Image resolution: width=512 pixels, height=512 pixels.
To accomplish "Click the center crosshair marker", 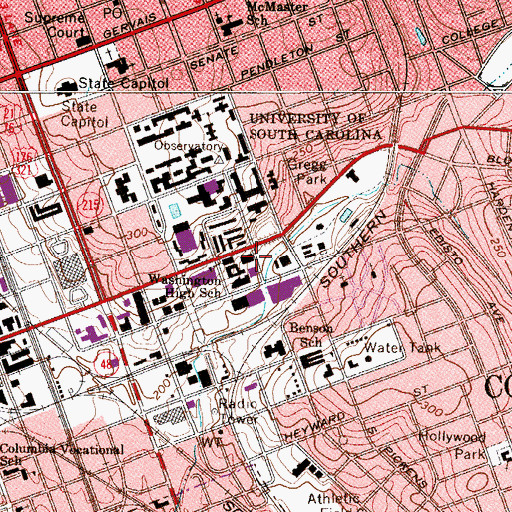I will pyautogui.click(x=257, y=257).
